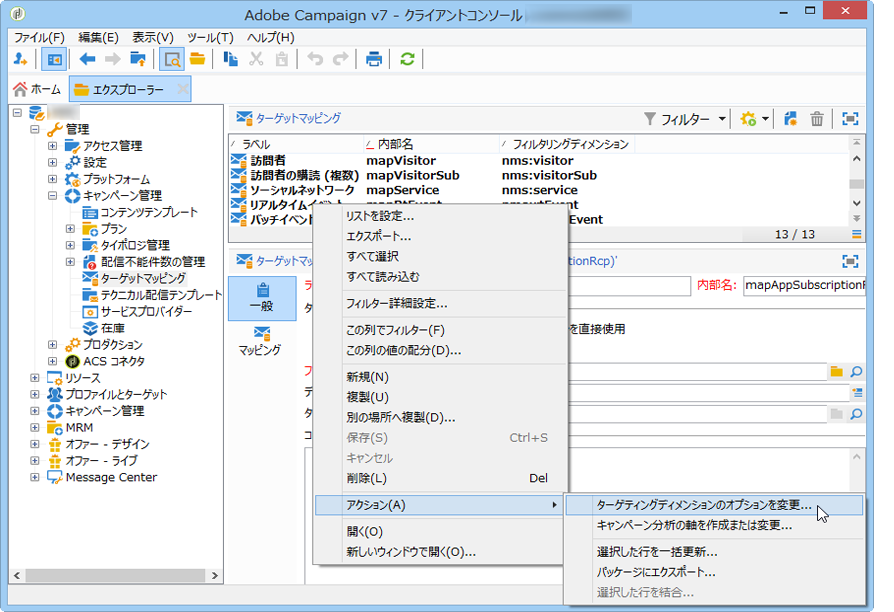This screenshot has width=894, height=612.
Task: Open the フィルター dropdown
Action: tap(686, 119)
